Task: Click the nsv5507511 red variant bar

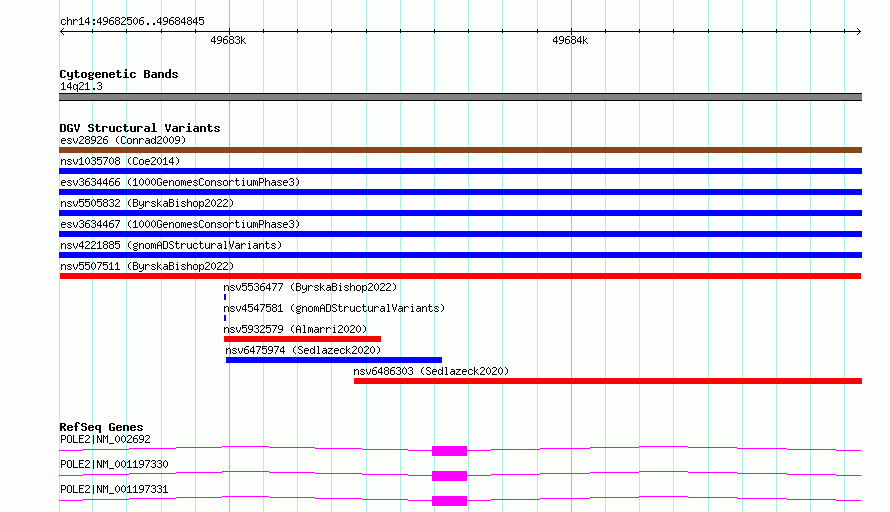Action: tap(460, 276)
